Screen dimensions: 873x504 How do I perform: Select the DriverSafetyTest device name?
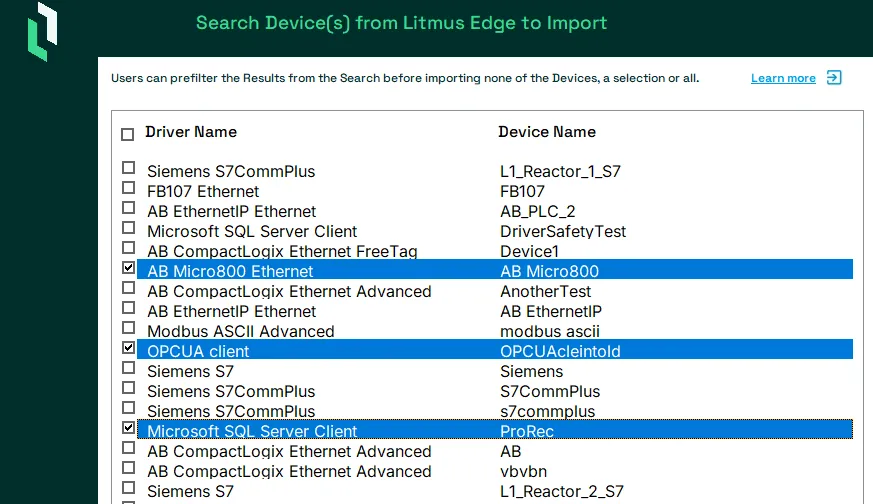click(x=563, y=232)
